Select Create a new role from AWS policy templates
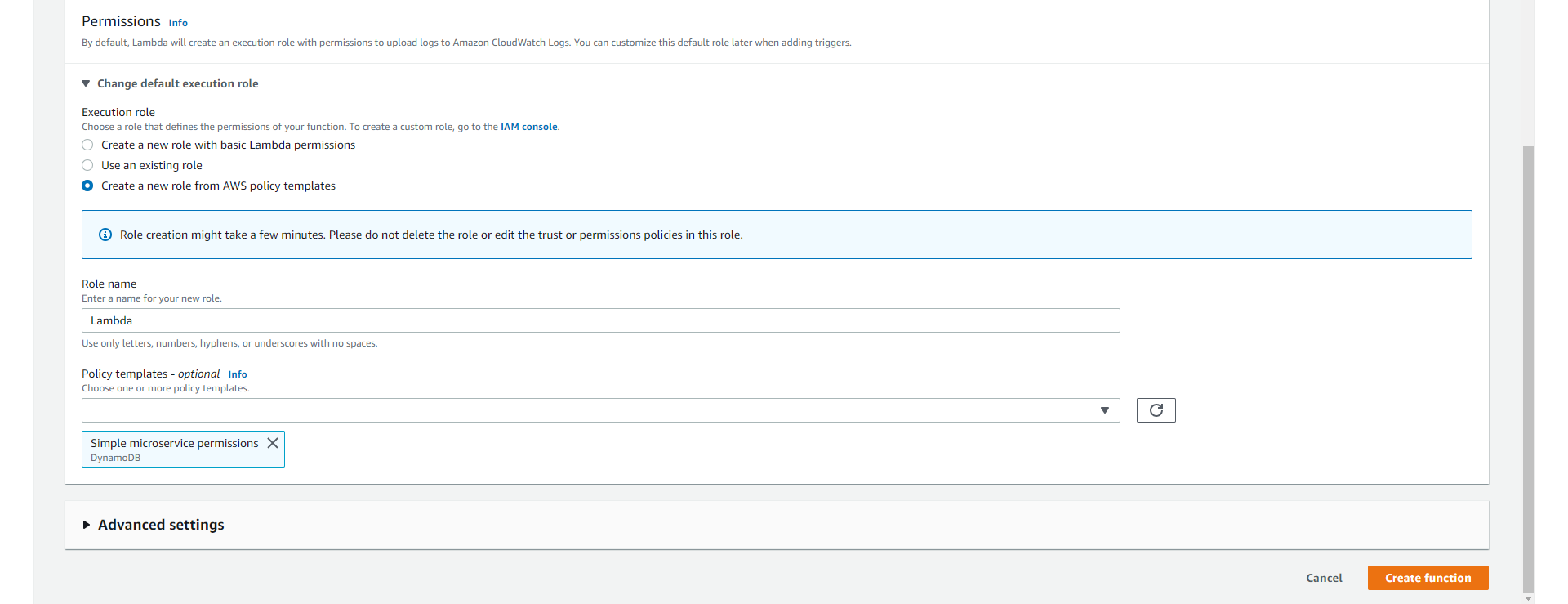1568x604 pixels. click(x=87, y=186)
